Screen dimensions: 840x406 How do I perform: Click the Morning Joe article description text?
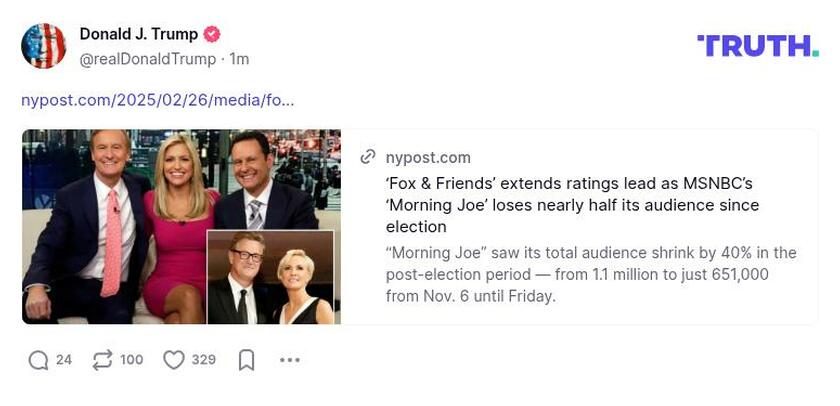pos(590,274)
